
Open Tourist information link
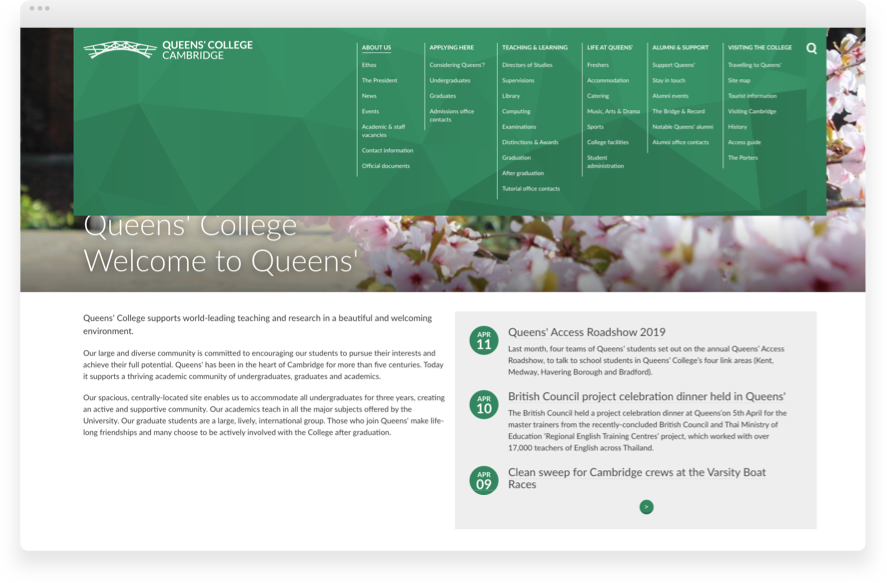pos(752,96)
